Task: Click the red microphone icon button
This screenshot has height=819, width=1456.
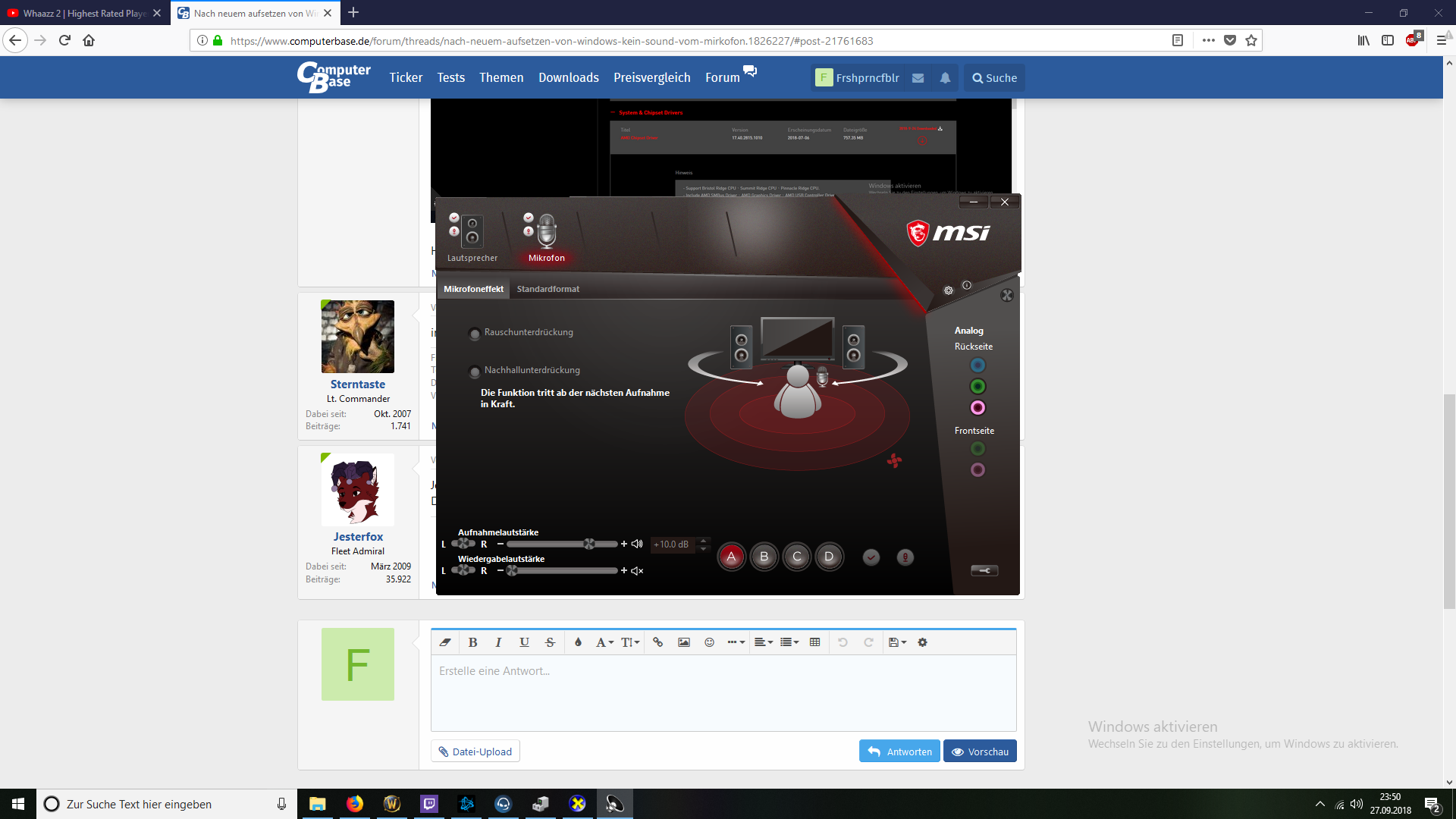Action: tap(905, 557)
